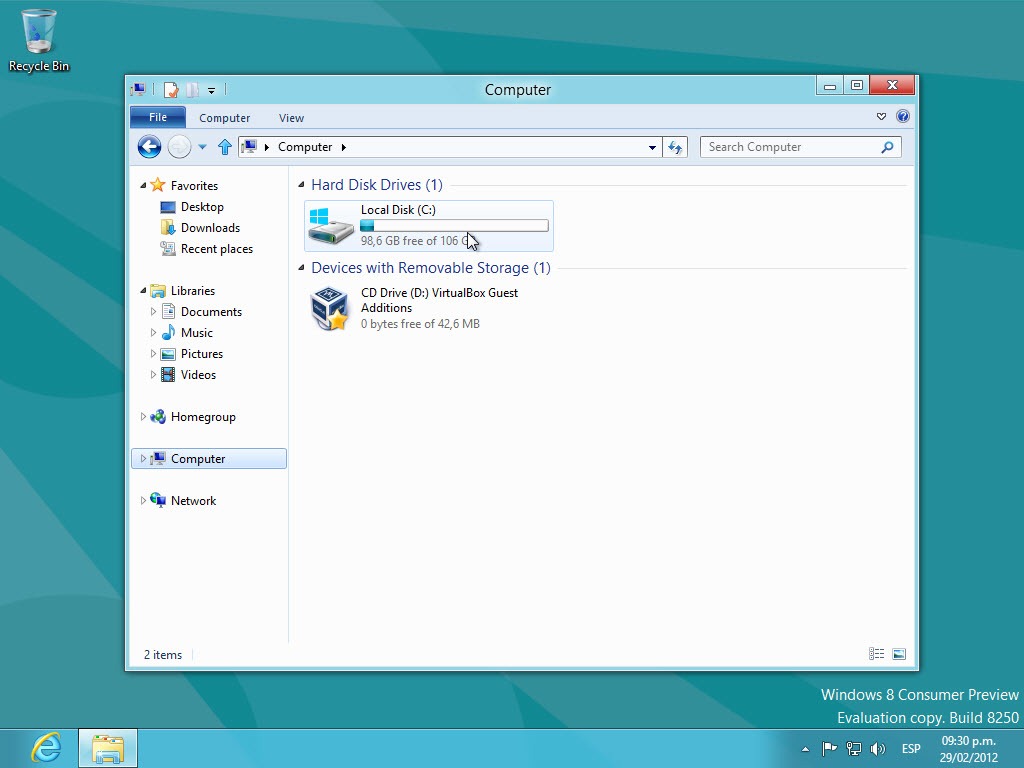Collapse the Libraries tree group
This screenshot has height=768, width=1024.
[143, 291]
